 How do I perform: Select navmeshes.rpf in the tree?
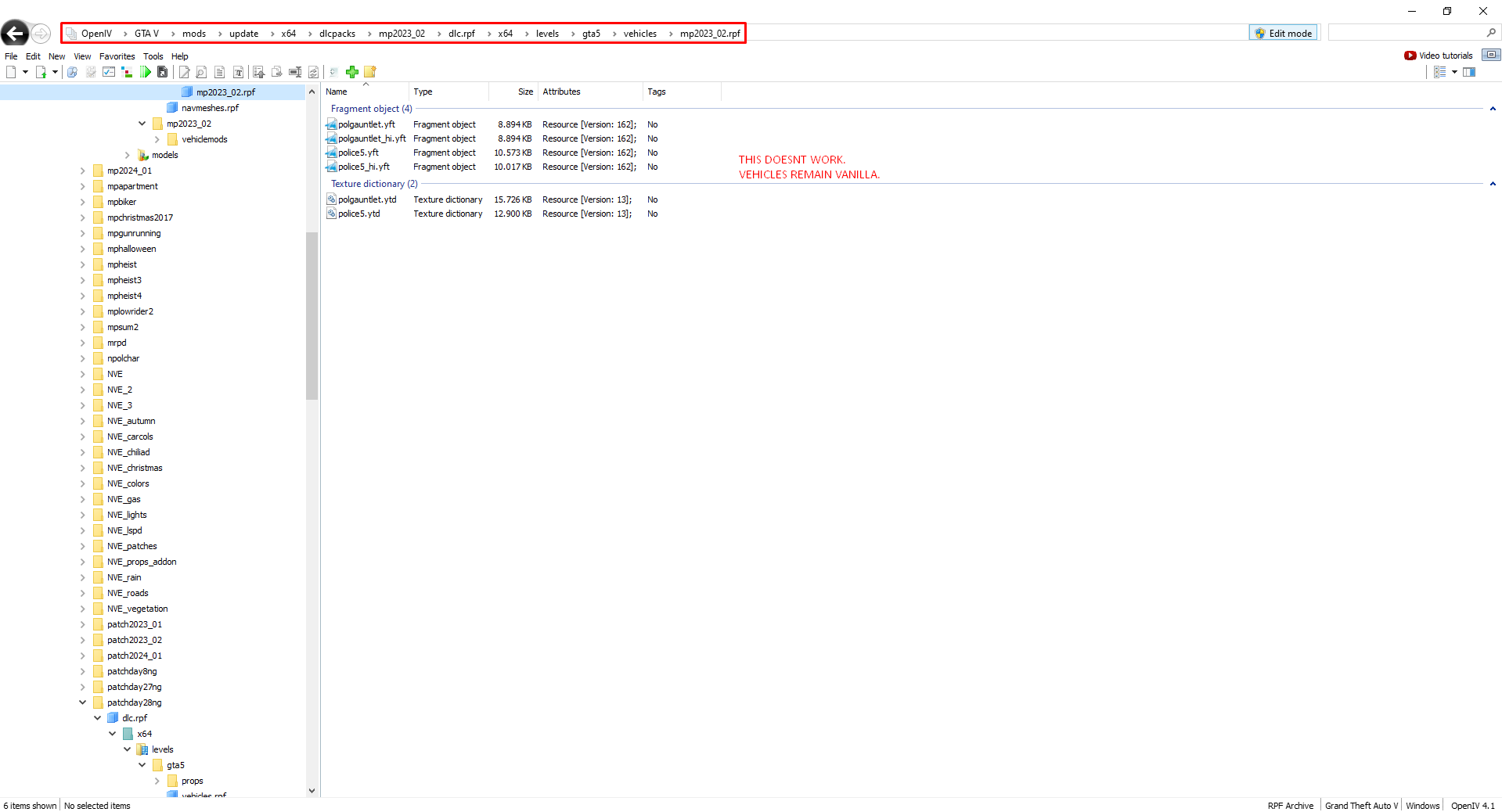point(210,108)
